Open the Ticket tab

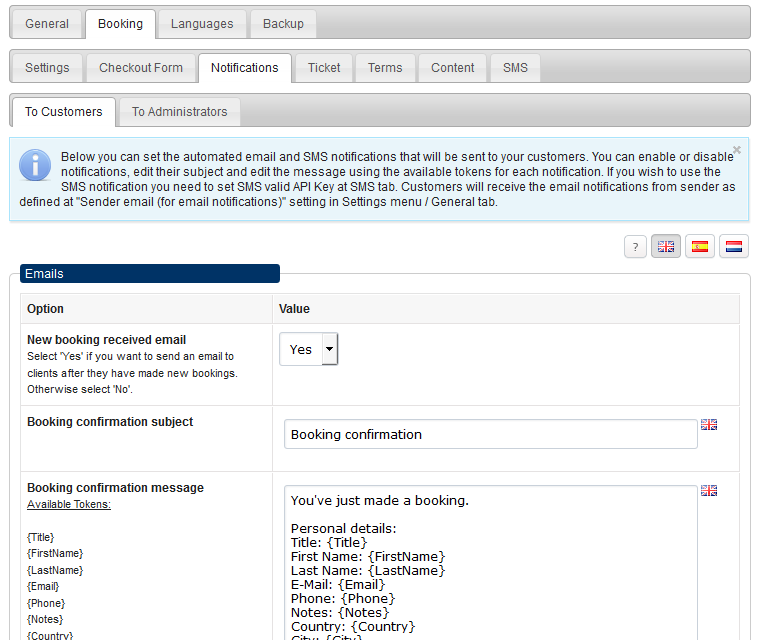pyautogui.click(x=324, y=68)
